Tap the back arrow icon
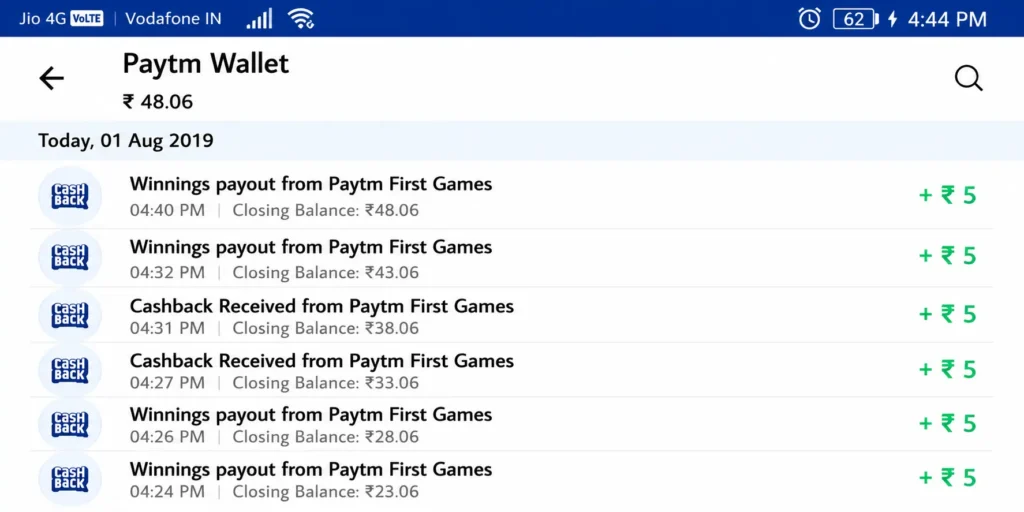 click(x=52, y=79)
